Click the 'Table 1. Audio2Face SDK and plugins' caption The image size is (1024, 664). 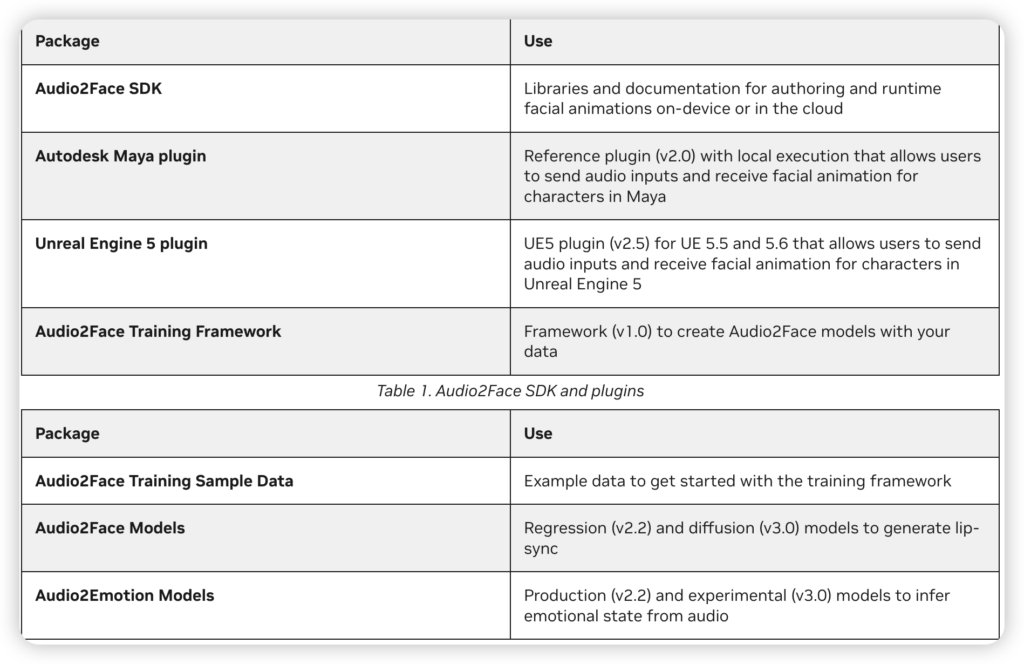pyautogui.click(x=510, y=392)
